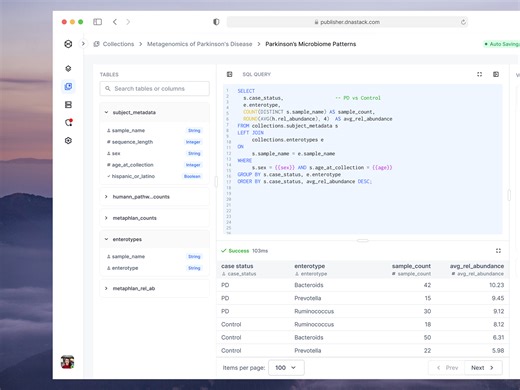Viewport: 520px width, 390px height.
Task: Open the layers icon in the sidebar
Action: click(68, 69)
